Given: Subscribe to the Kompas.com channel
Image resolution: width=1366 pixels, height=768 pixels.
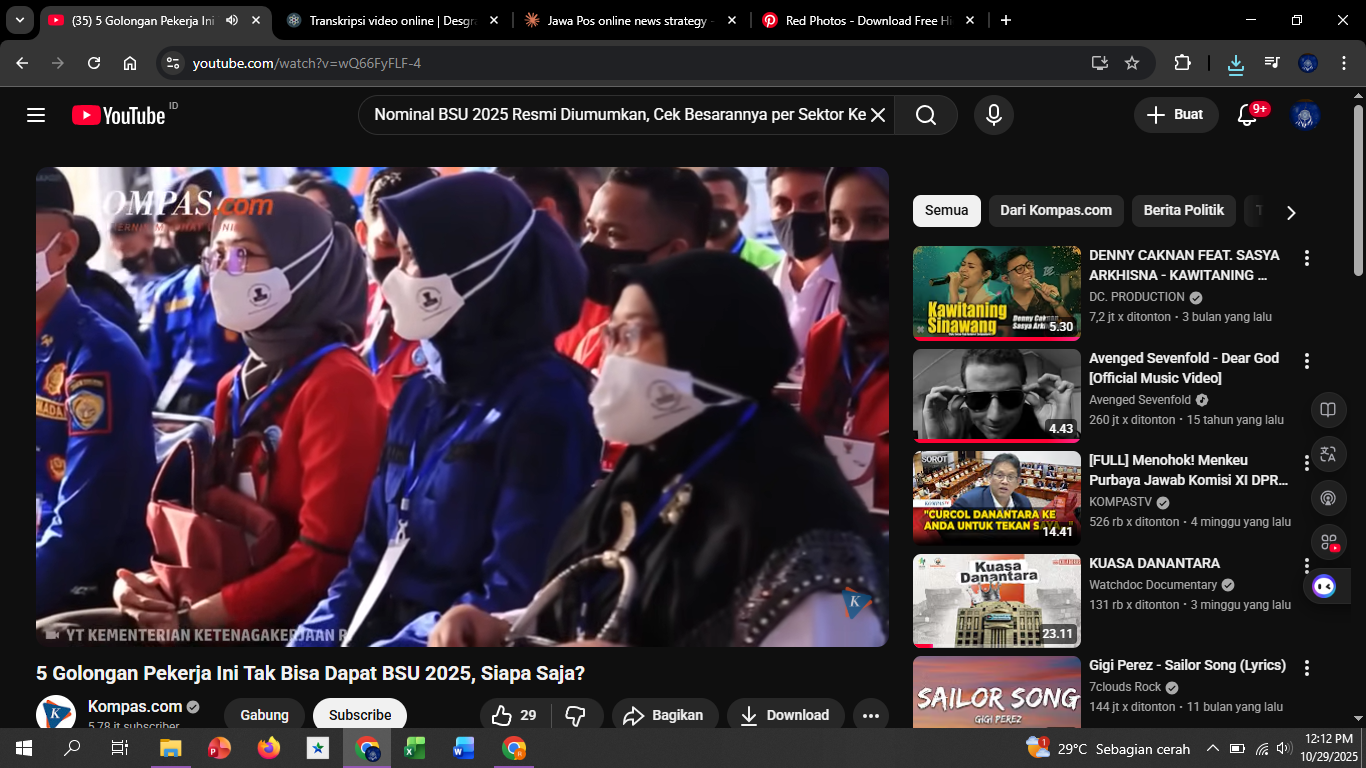Looking at the screenshot, I should [360, 715].
